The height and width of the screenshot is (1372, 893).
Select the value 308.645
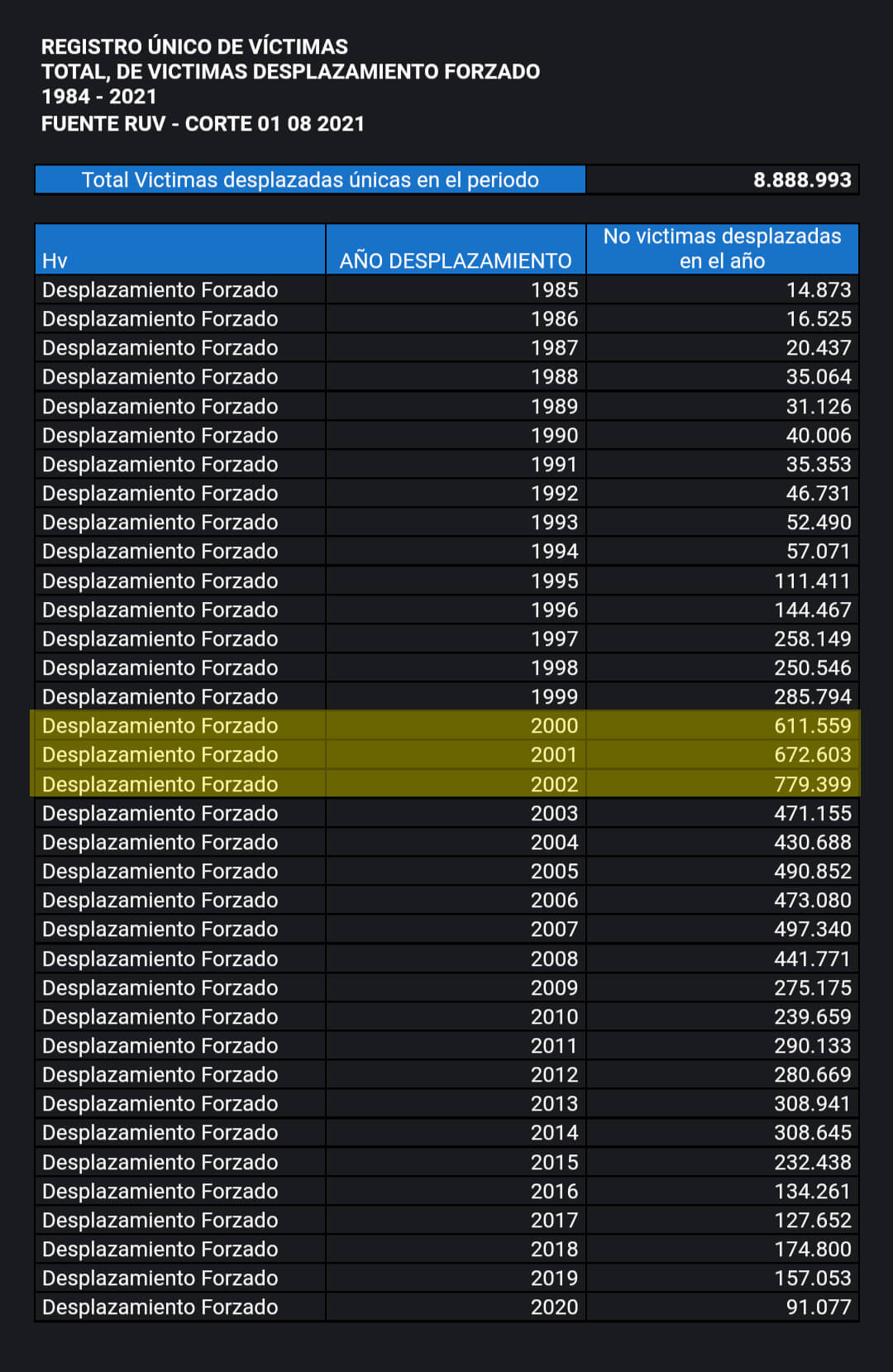pos(813,1133)
